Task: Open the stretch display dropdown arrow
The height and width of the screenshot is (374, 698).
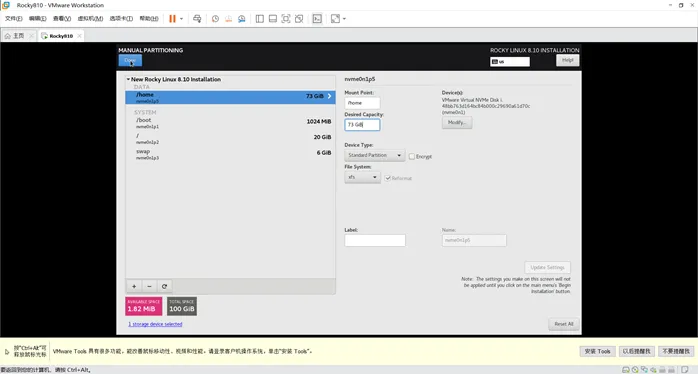Action: [x=344, y=19]
